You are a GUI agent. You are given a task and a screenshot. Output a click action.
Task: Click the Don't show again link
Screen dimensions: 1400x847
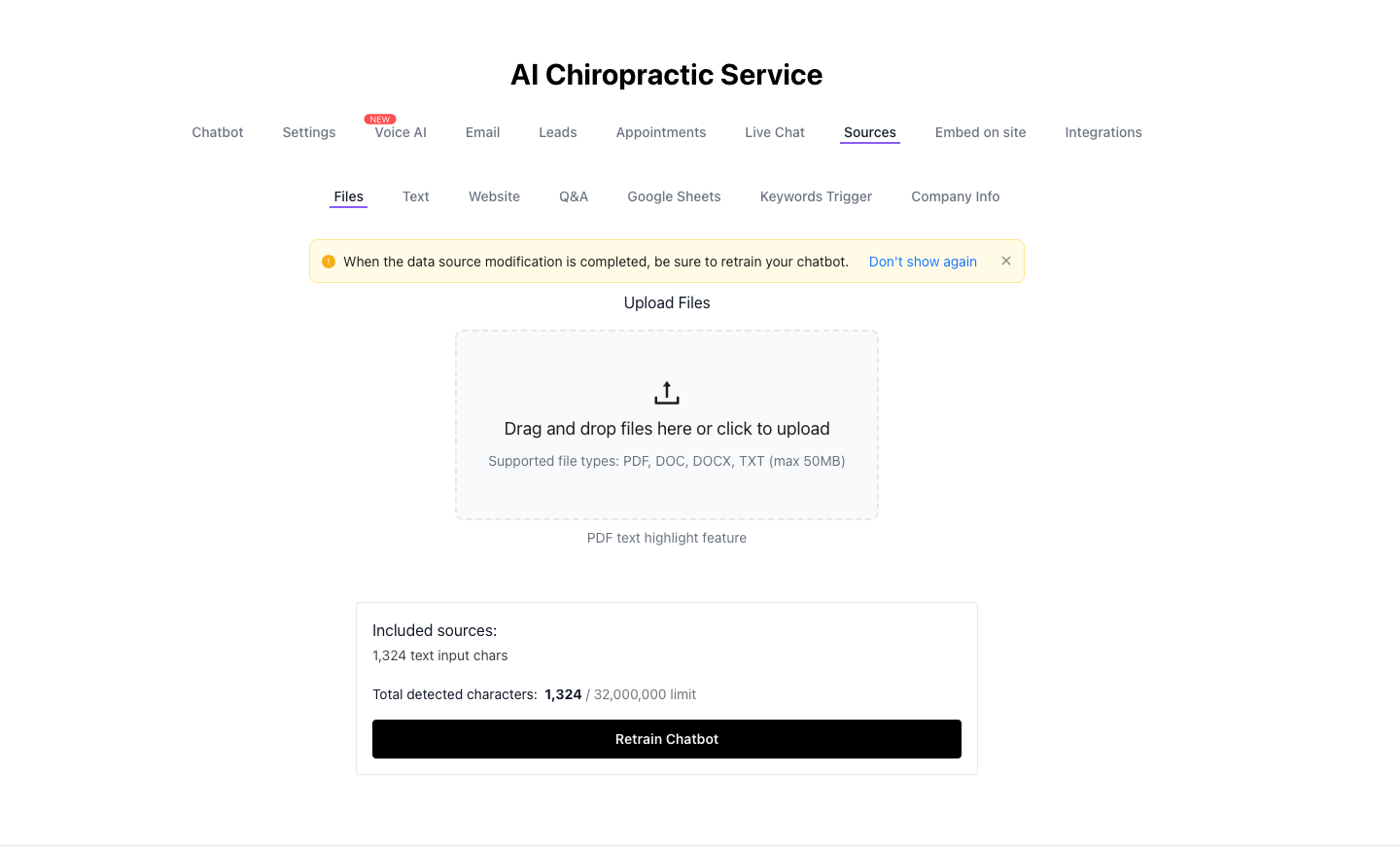[923, 261]
